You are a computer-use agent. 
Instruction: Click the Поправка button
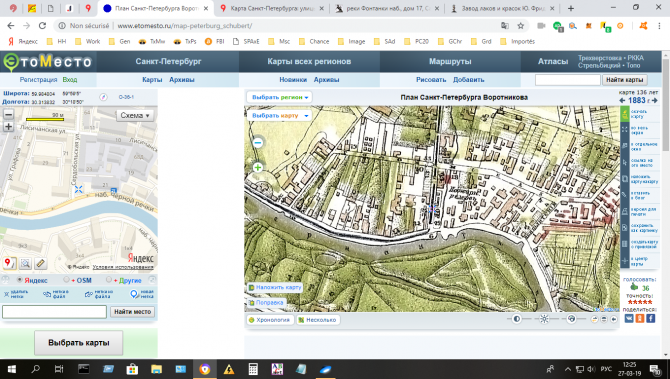point(265,303)
